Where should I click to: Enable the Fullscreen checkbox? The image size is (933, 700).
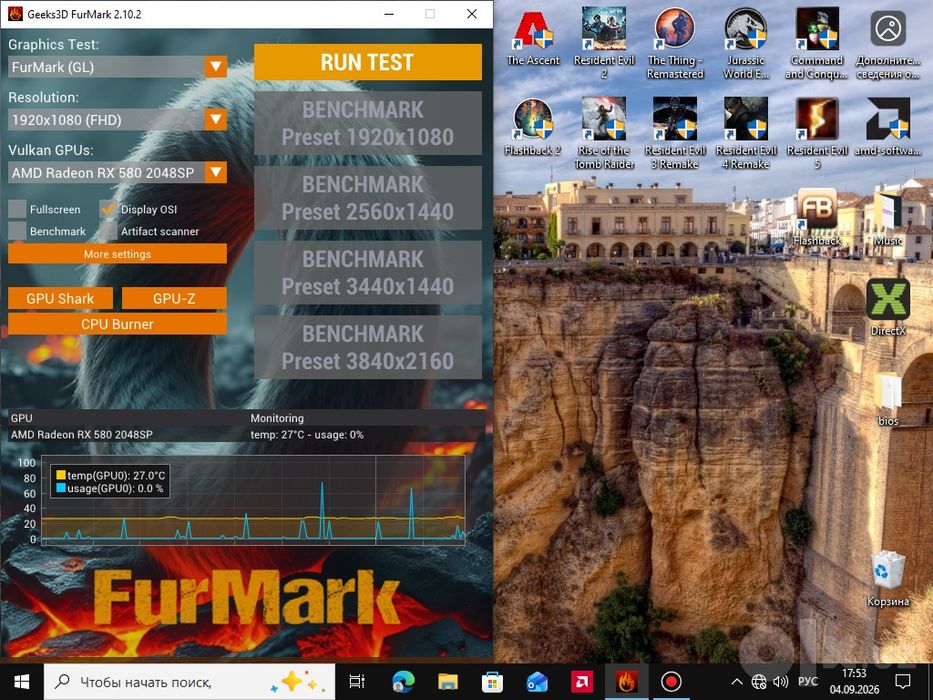[x=17, y=209]
